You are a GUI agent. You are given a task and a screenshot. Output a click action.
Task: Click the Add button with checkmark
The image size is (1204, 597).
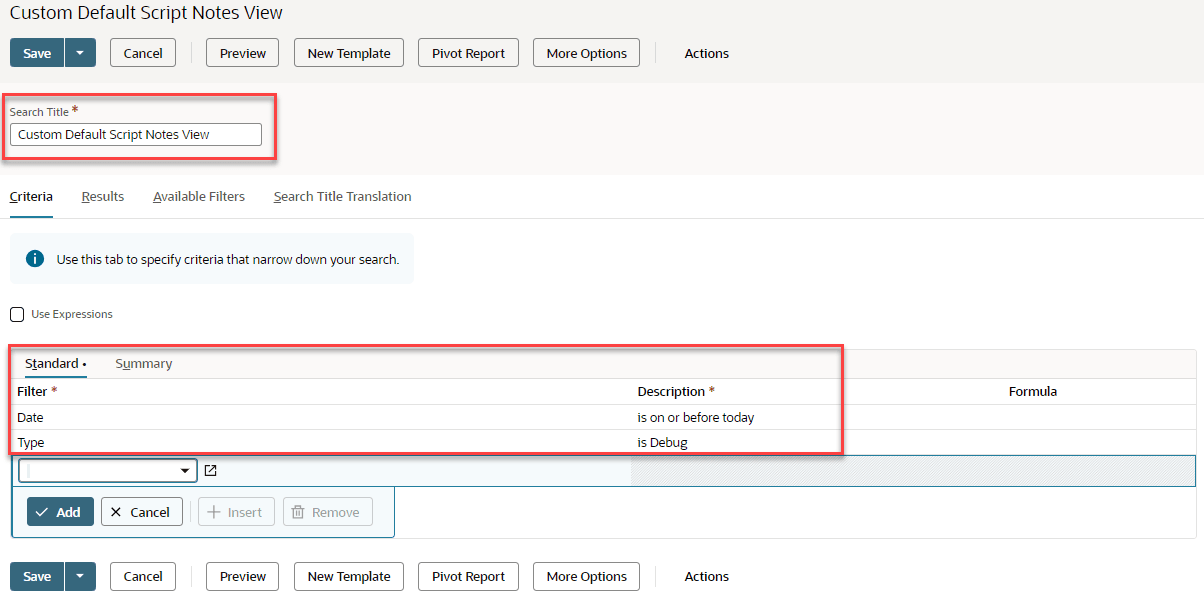60,512
